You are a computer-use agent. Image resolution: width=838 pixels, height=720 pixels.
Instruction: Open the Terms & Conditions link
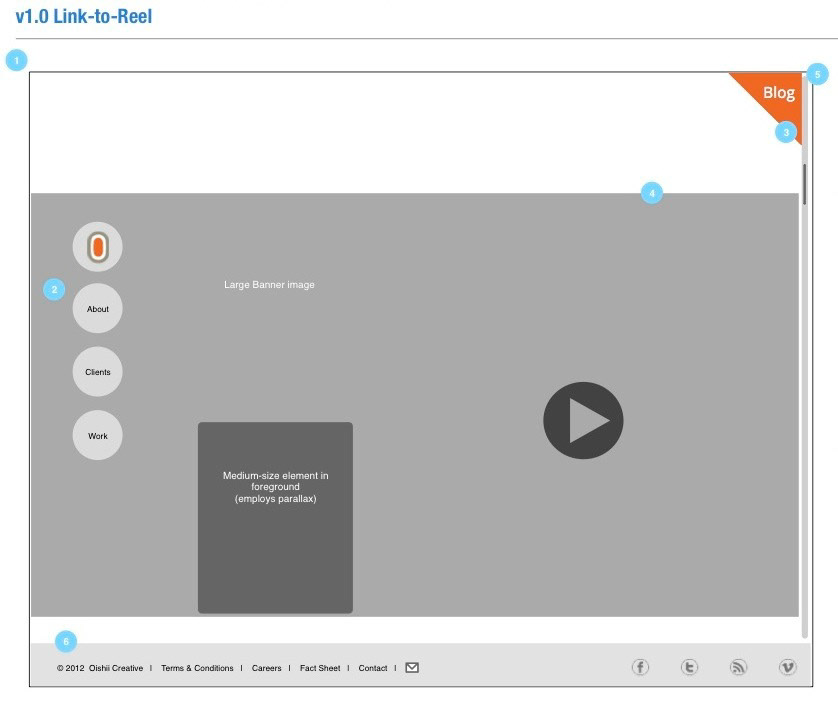point(197,668)
